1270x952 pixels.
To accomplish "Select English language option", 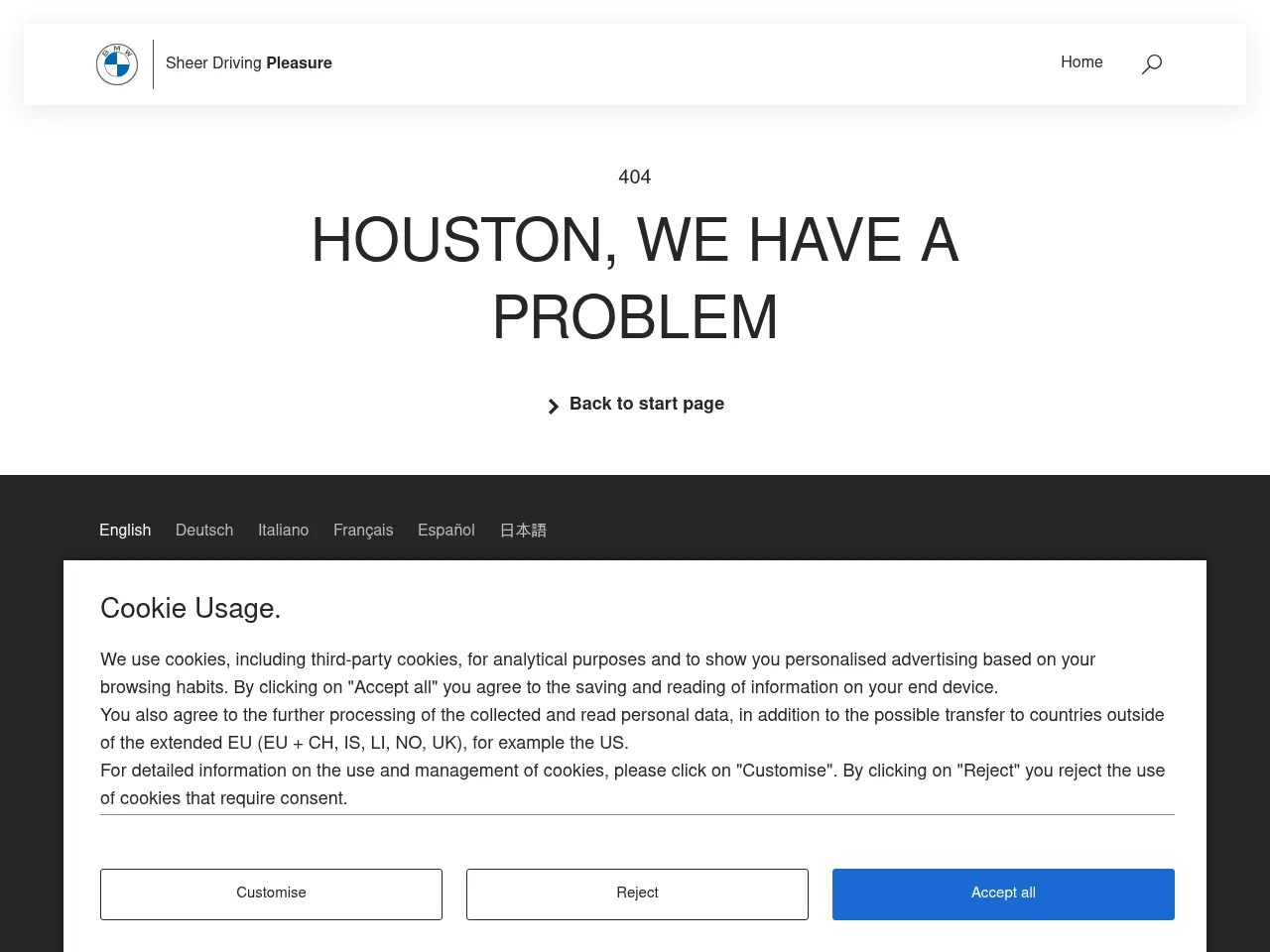I will (125, 531).
